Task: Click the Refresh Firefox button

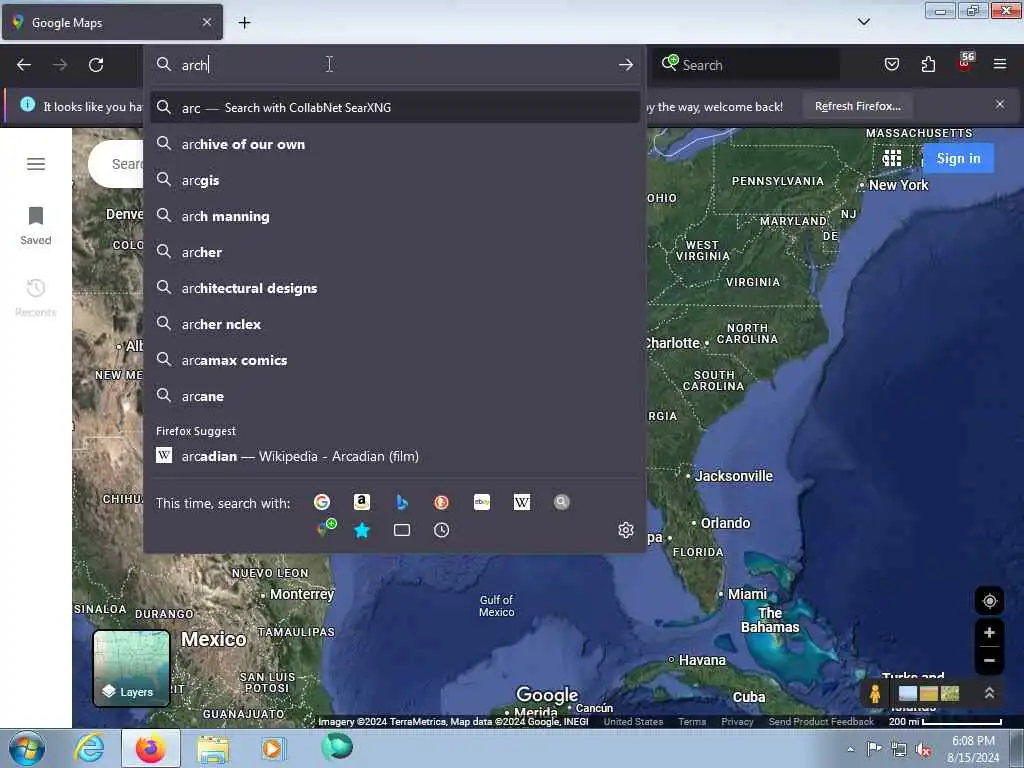Action: pos(857,106)
